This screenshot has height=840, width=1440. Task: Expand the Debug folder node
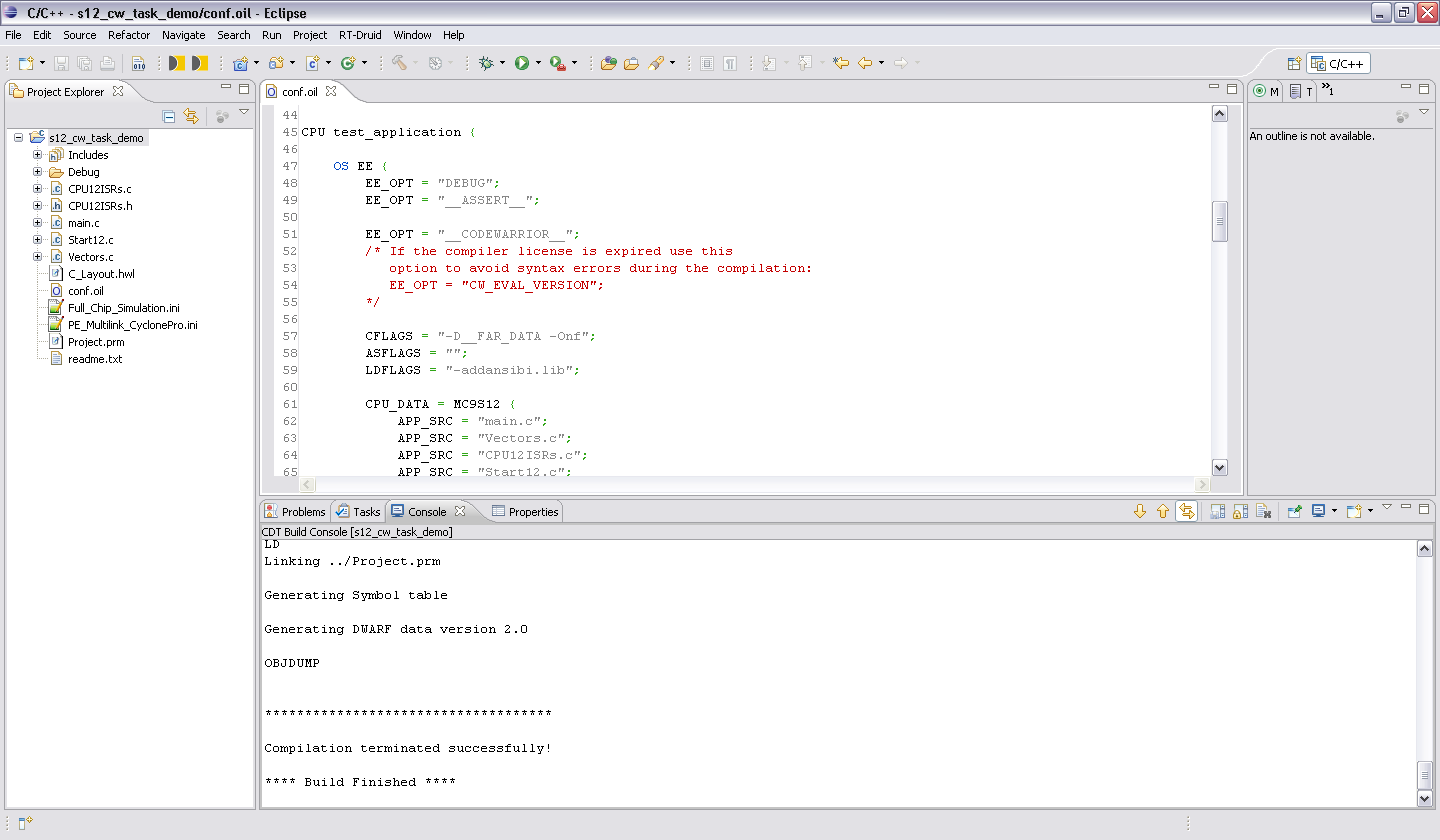coord(38,172)
